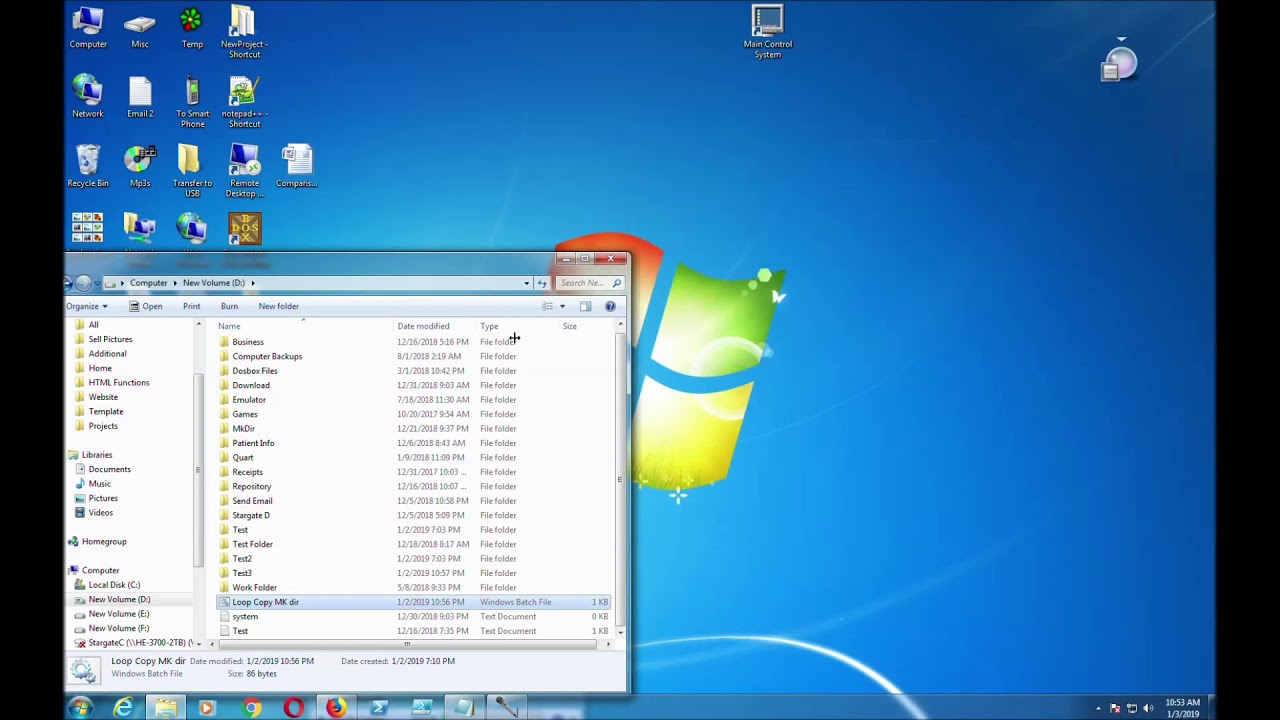Select Homegroup in the navigation pane
Image resolution: width=1280 pixels, height=720 pixels.
pos(104,542)
